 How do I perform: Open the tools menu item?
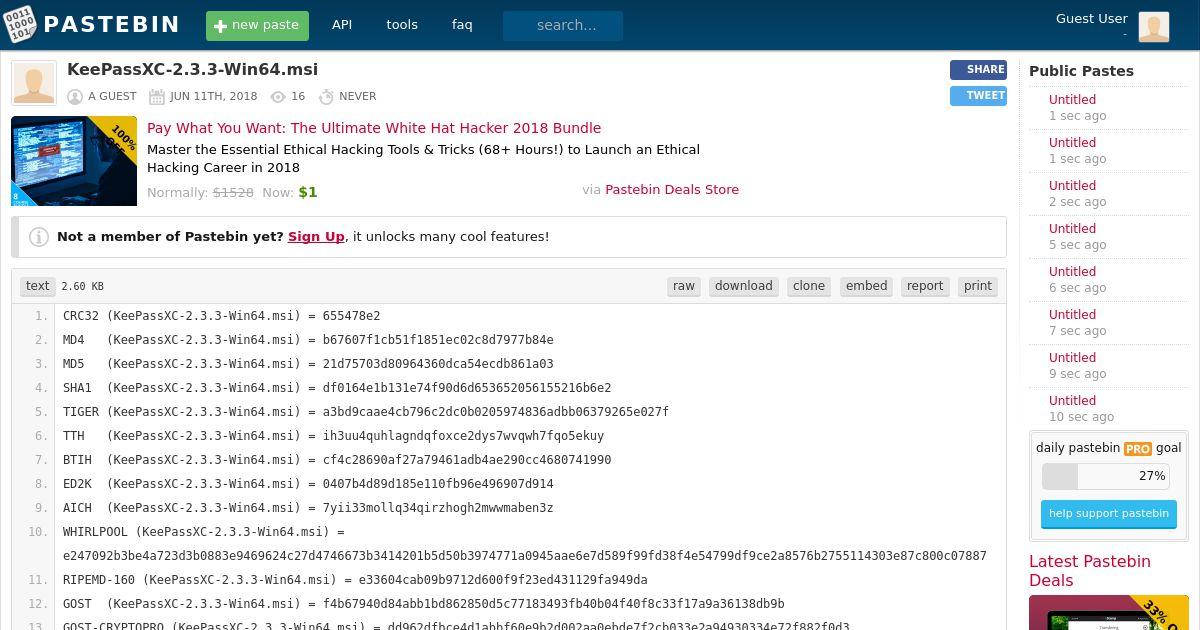[x=402, y=25]
